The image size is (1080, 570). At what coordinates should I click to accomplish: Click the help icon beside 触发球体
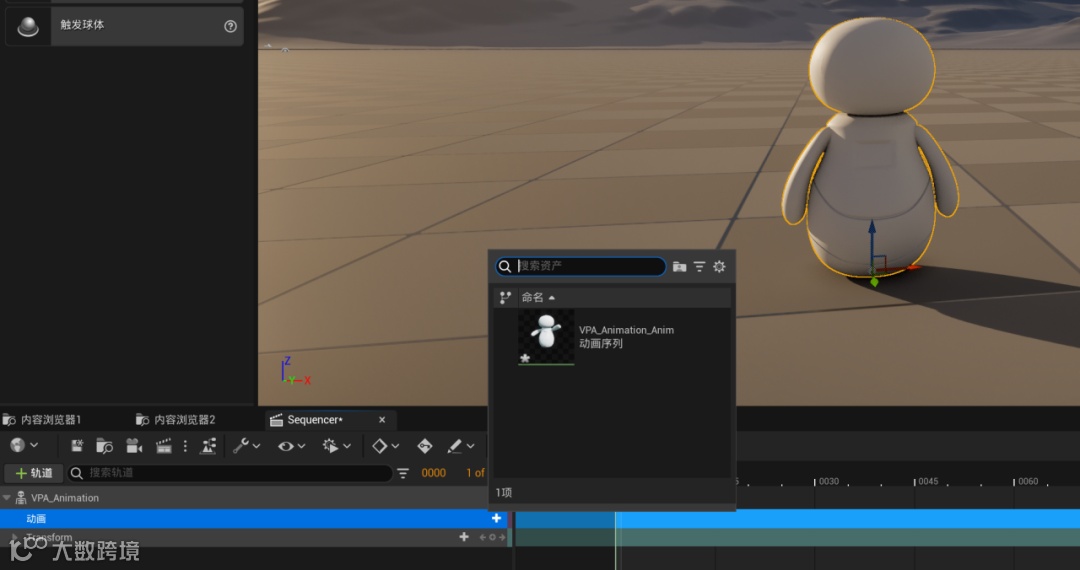[x=230, y=26]
